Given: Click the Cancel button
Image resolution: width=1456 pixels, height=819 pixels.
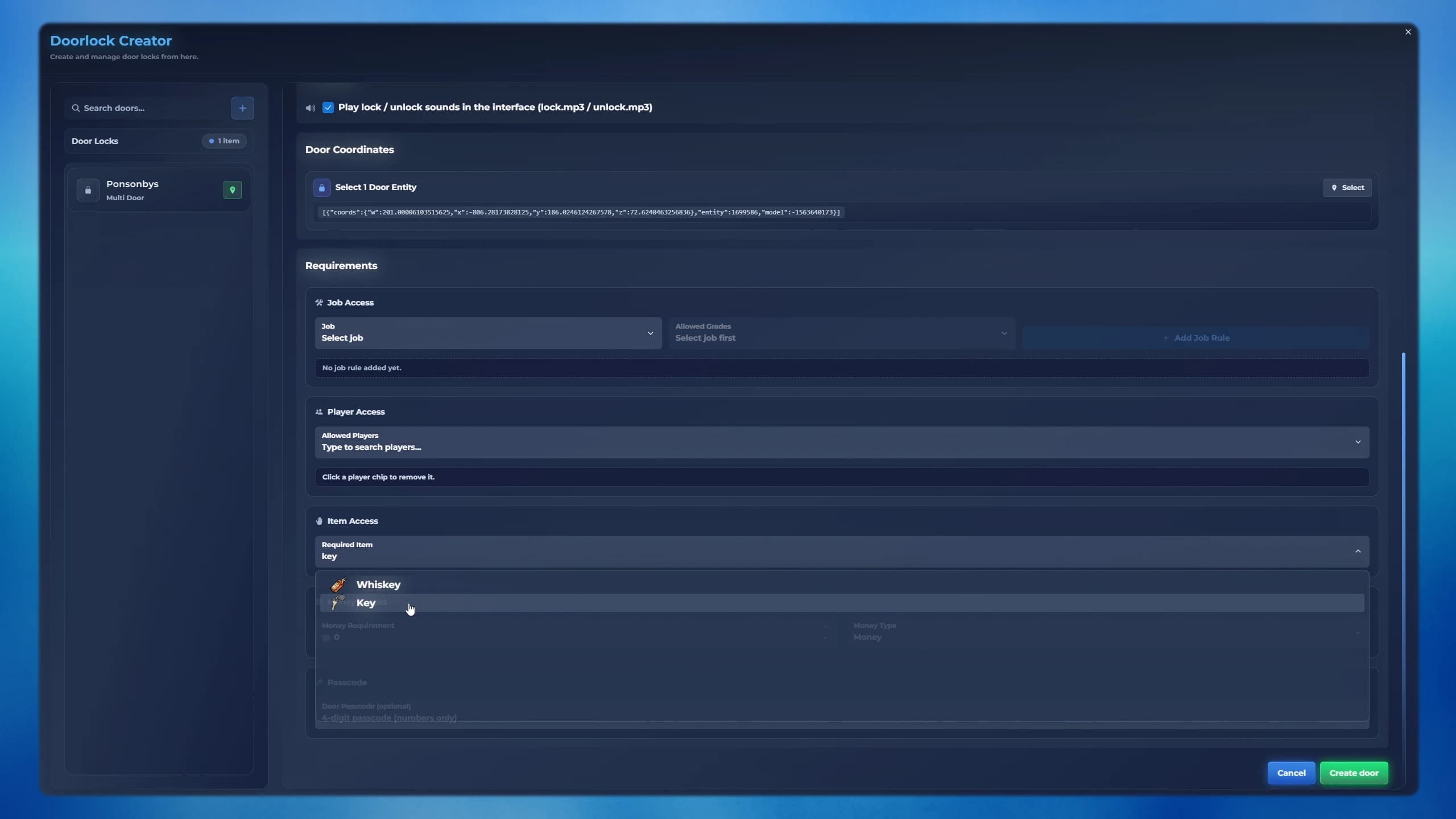Looking at the screenshot, I should coord(1291,773).
